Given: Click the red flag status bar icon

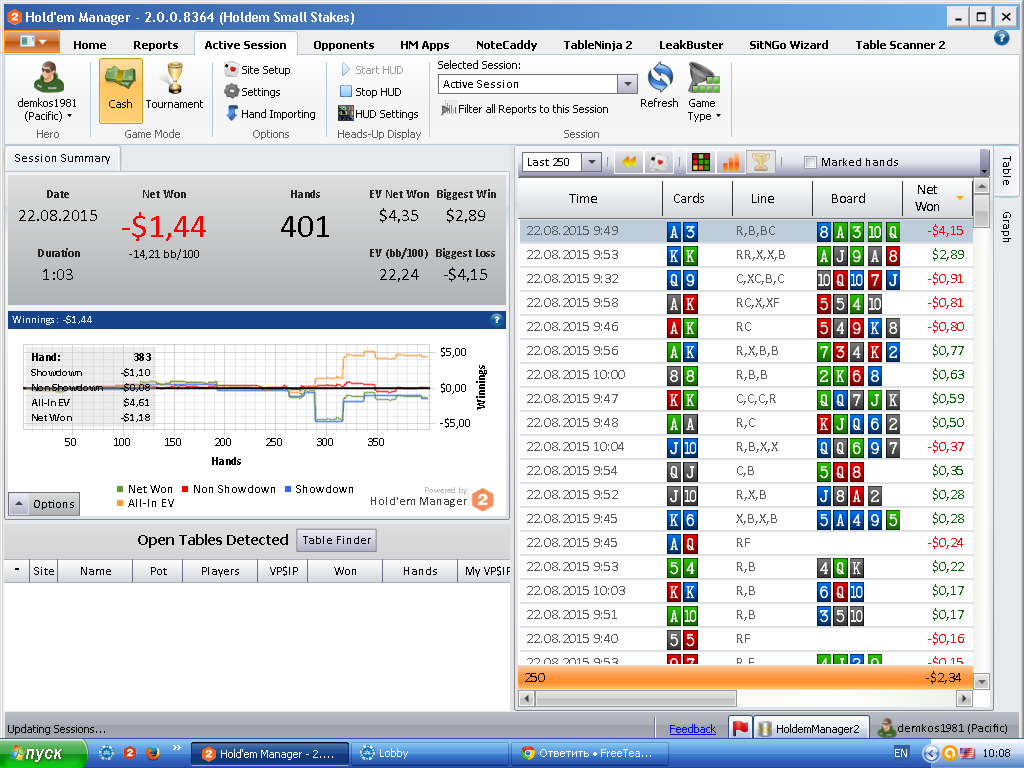Looking at the screenshot, I should [740, 728].
